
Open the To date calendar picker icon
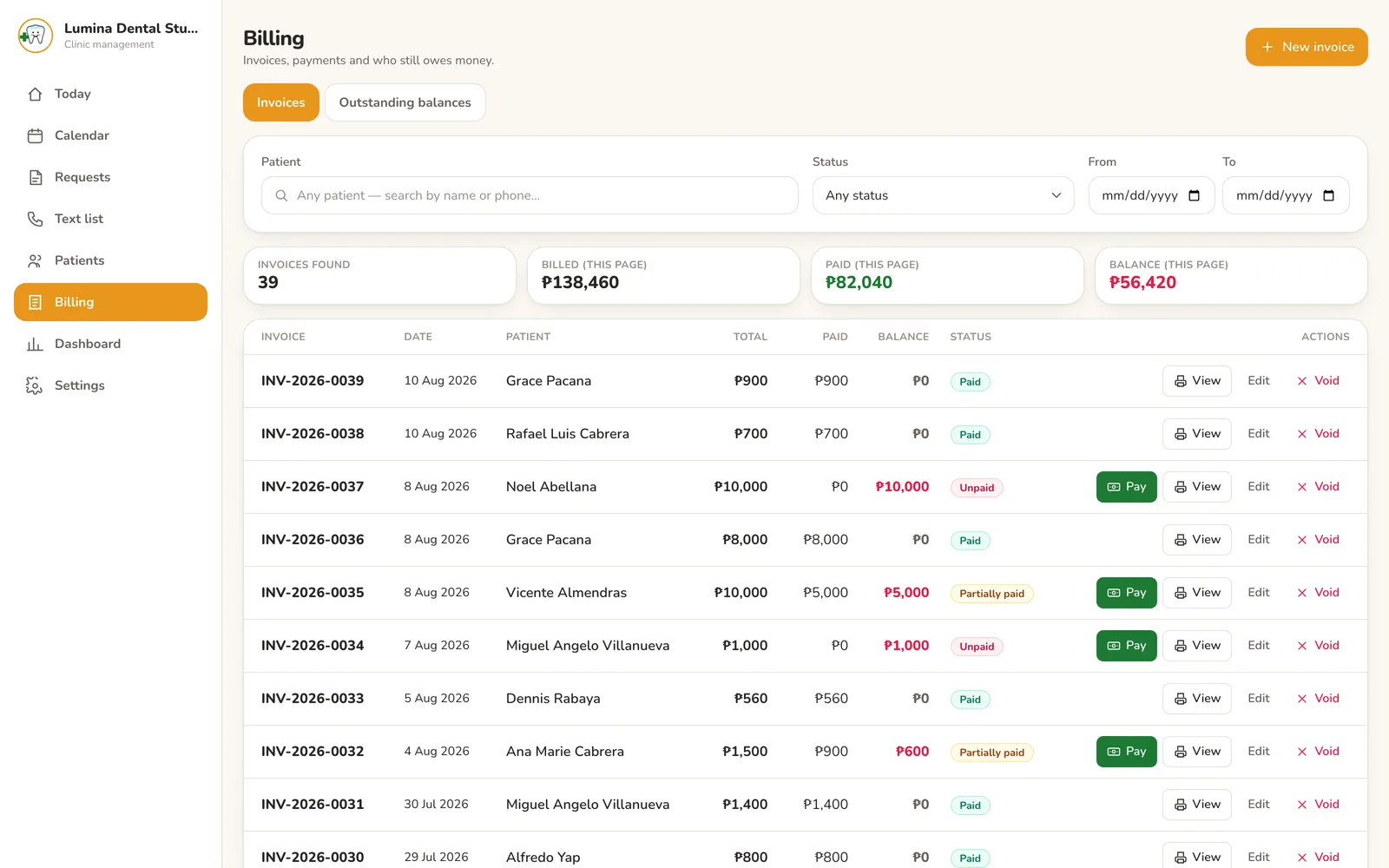(x=1328, y=195)
